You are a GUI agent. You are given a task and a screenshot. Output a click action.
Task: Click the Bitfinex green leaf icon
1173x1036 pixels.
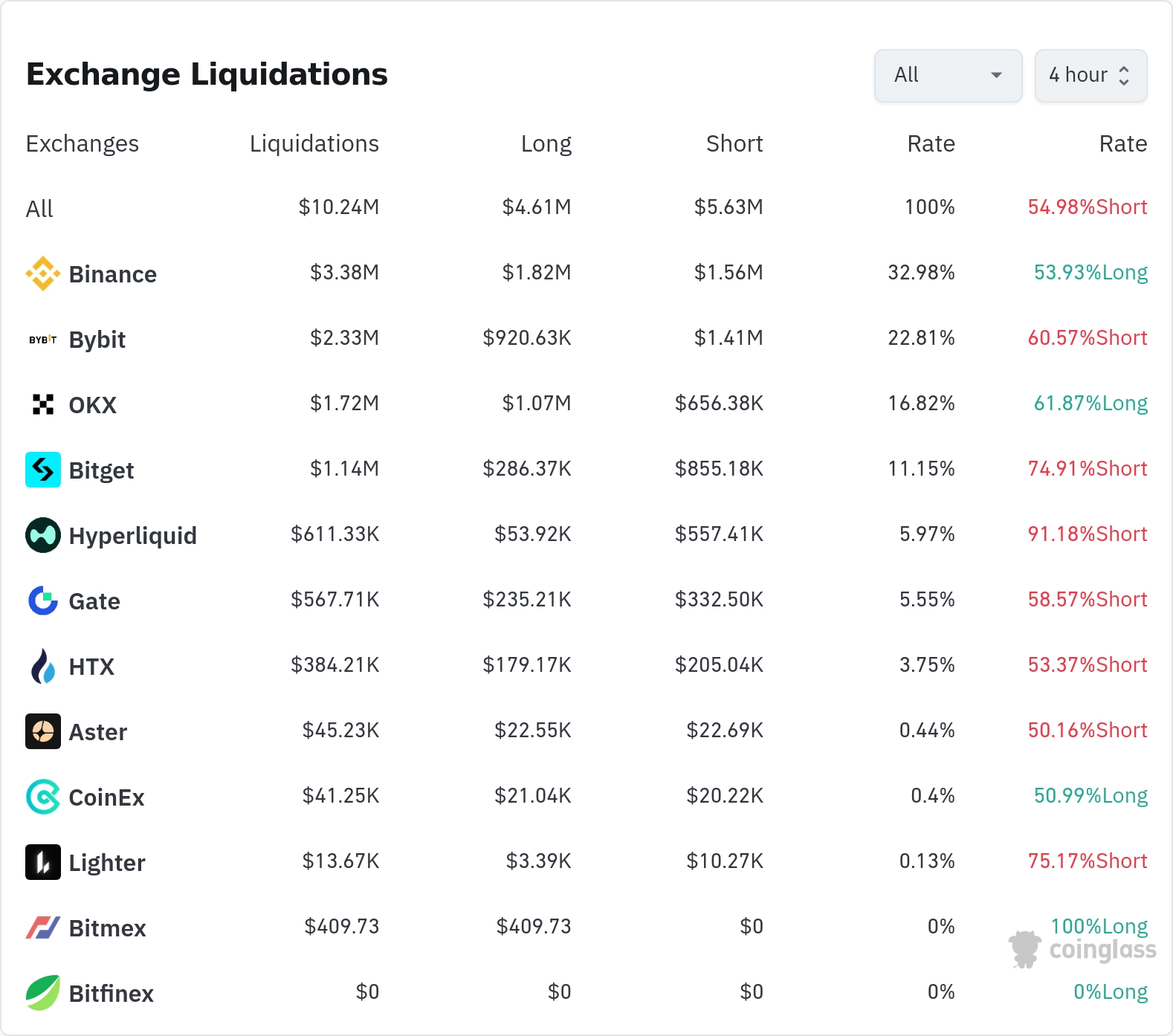point(43,993)
